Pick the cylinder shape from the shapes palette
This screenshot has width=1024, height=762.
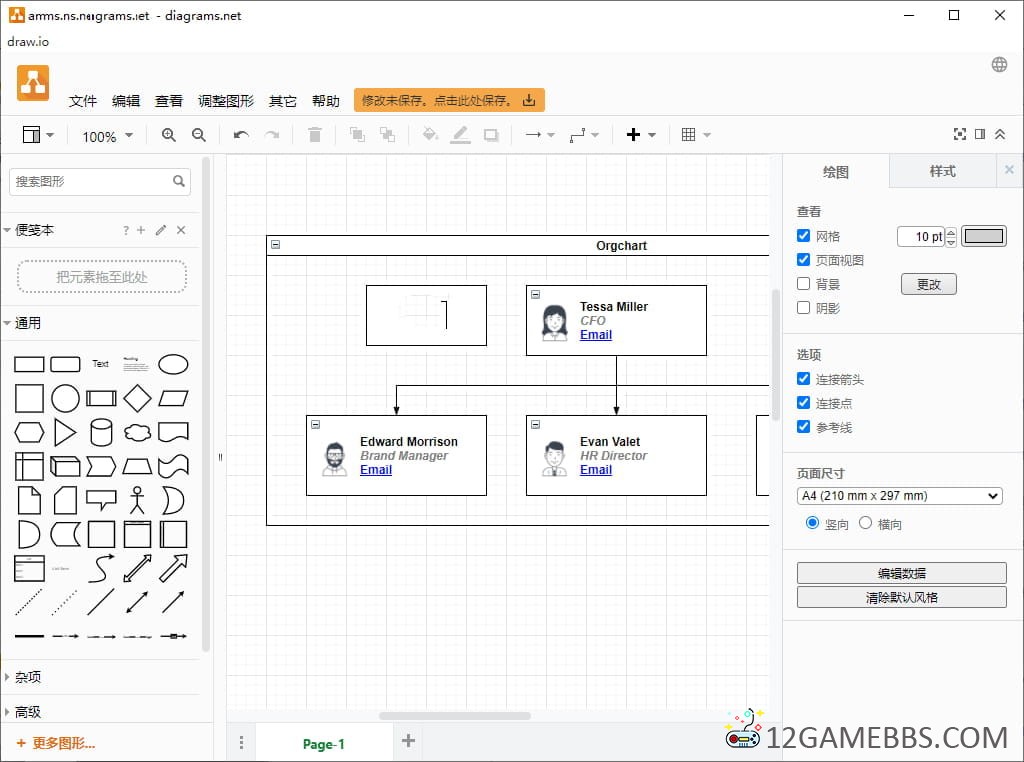101,432
